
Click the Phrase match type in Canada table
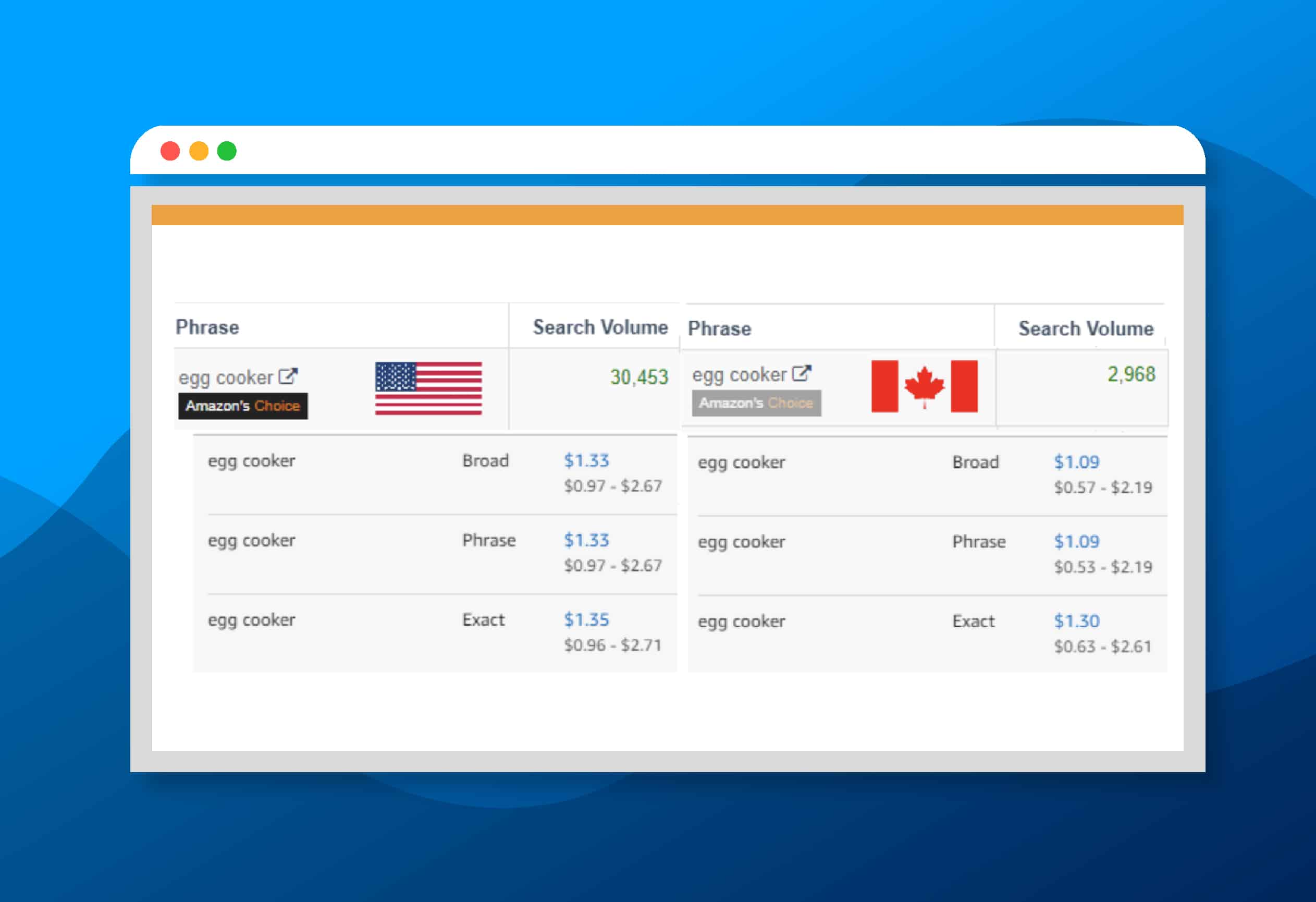pos(979,542)
